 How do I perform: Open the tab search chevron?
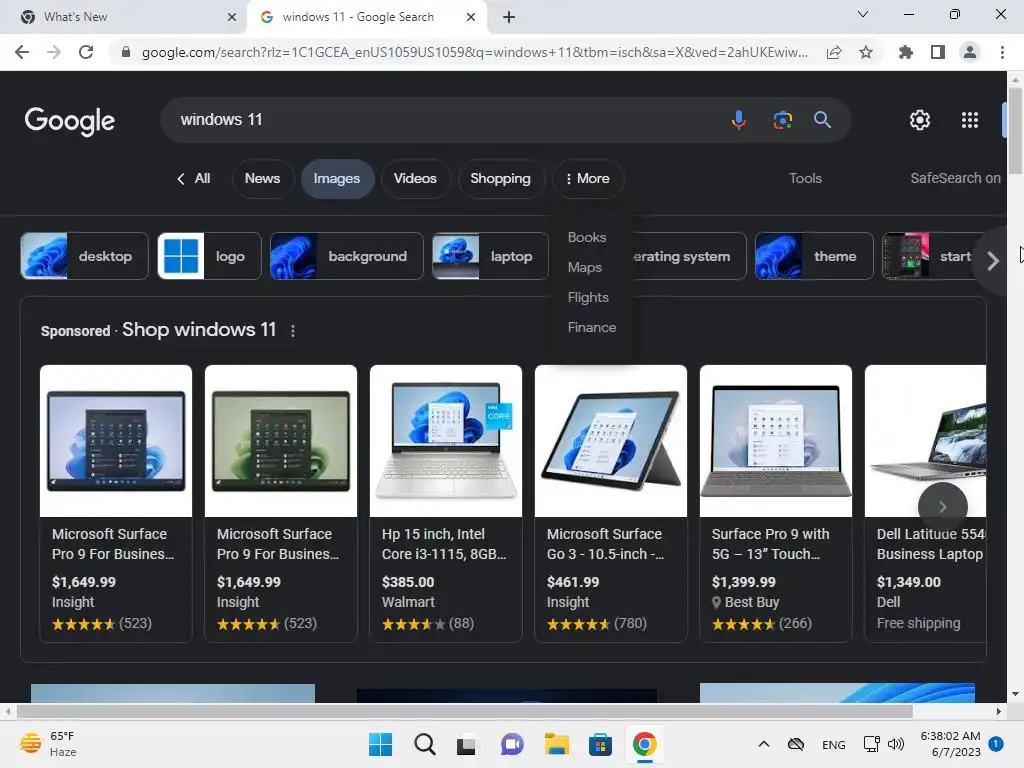[863, 14]
